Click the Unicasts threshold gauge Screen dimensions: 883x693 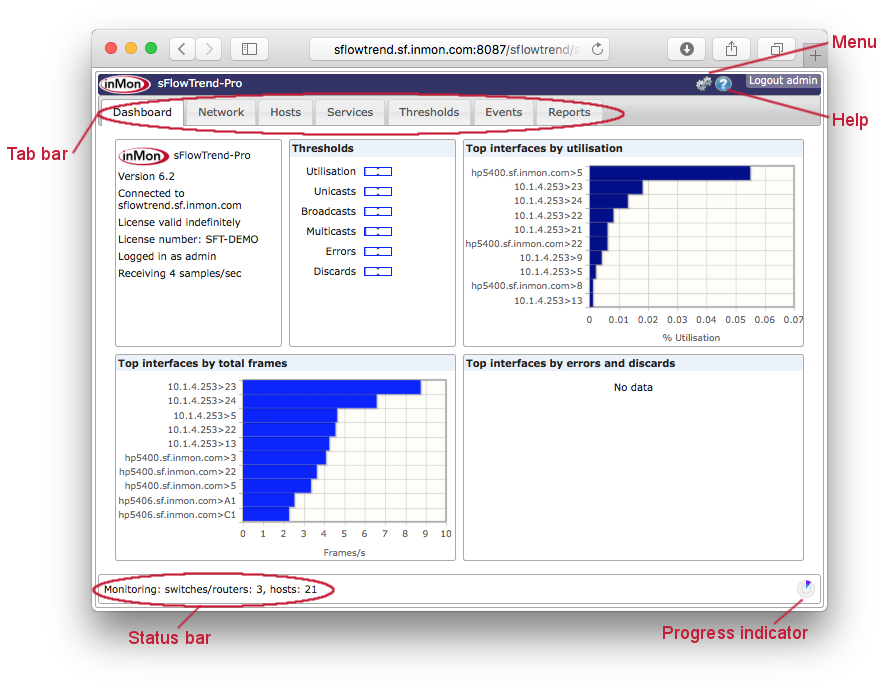[378, 191]
